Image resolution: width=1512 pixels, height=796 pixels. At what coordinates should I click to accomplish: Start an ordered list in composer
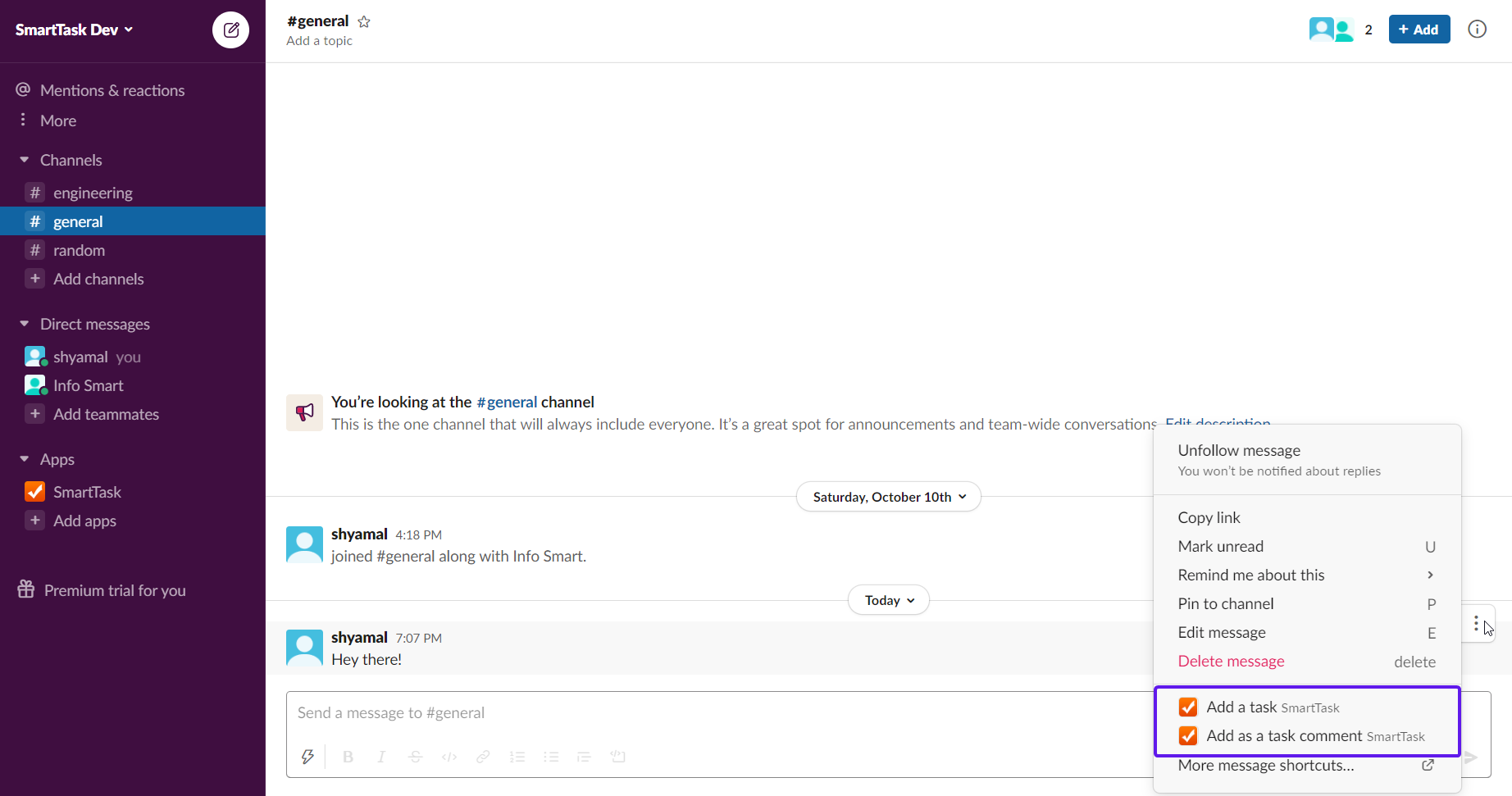tap(517, 757)
